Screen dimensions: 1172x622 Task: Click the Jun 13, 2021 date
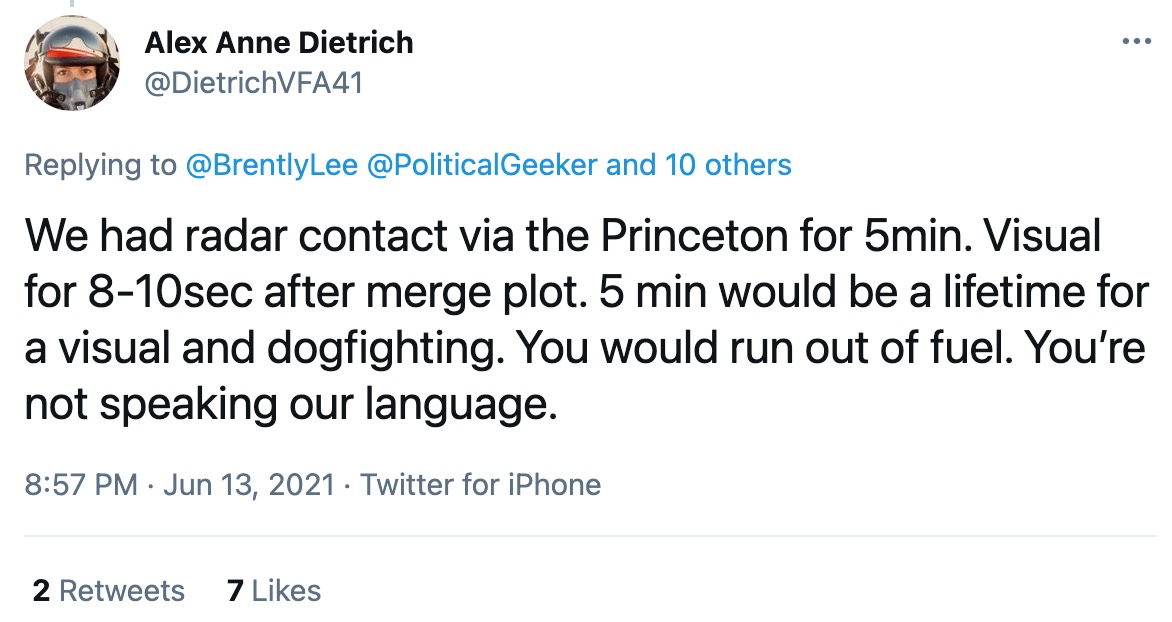point(248,486)
